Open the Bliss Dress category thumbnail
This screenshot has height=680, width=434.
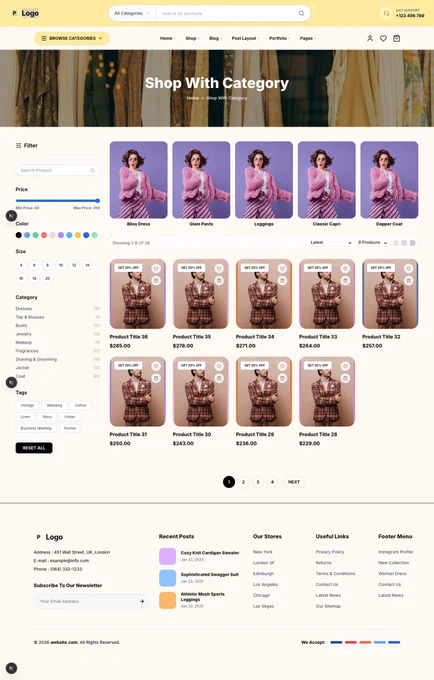(138, 180)
